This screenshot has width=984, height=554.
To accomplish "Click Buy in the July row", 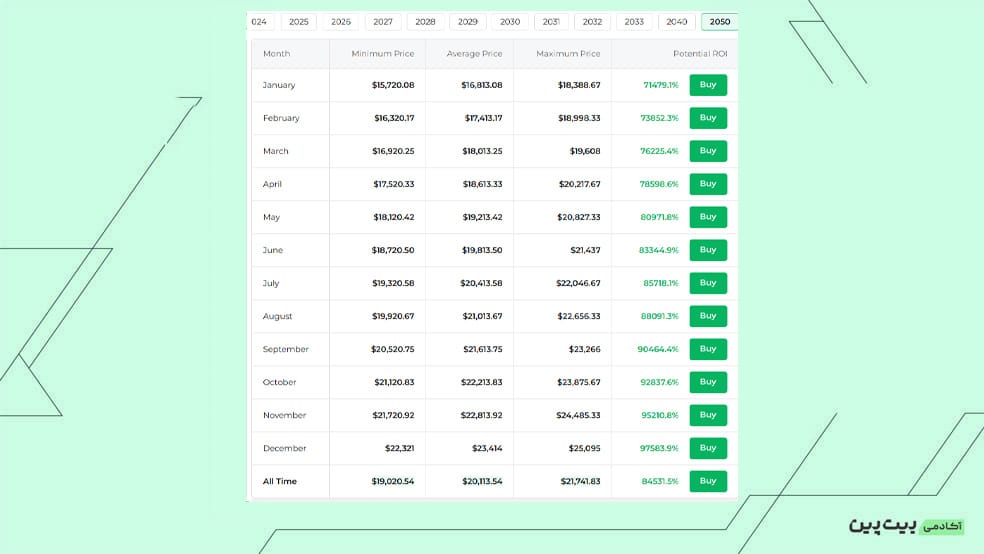I will (708, 283).
